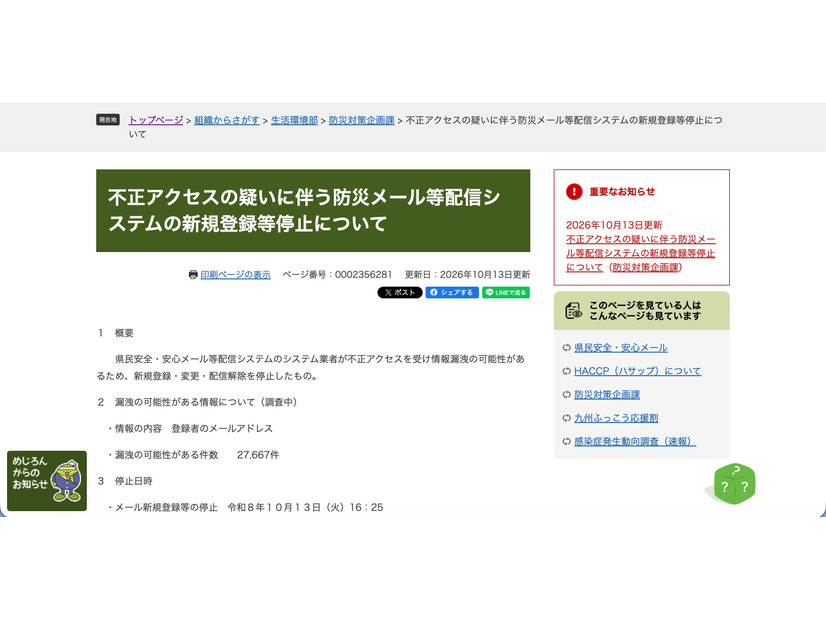Go to 生活環境部 in the breadcrumb
The height and width of the screenshot is (620, 826).
pos(294,120)
